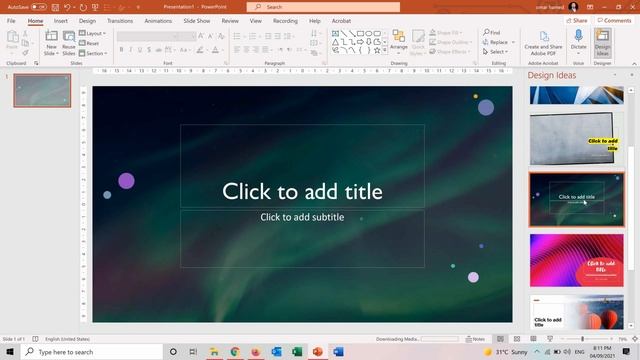Click the Design Ideas ribbon button
Screen dimensions: 640x360
pos(602,42)
